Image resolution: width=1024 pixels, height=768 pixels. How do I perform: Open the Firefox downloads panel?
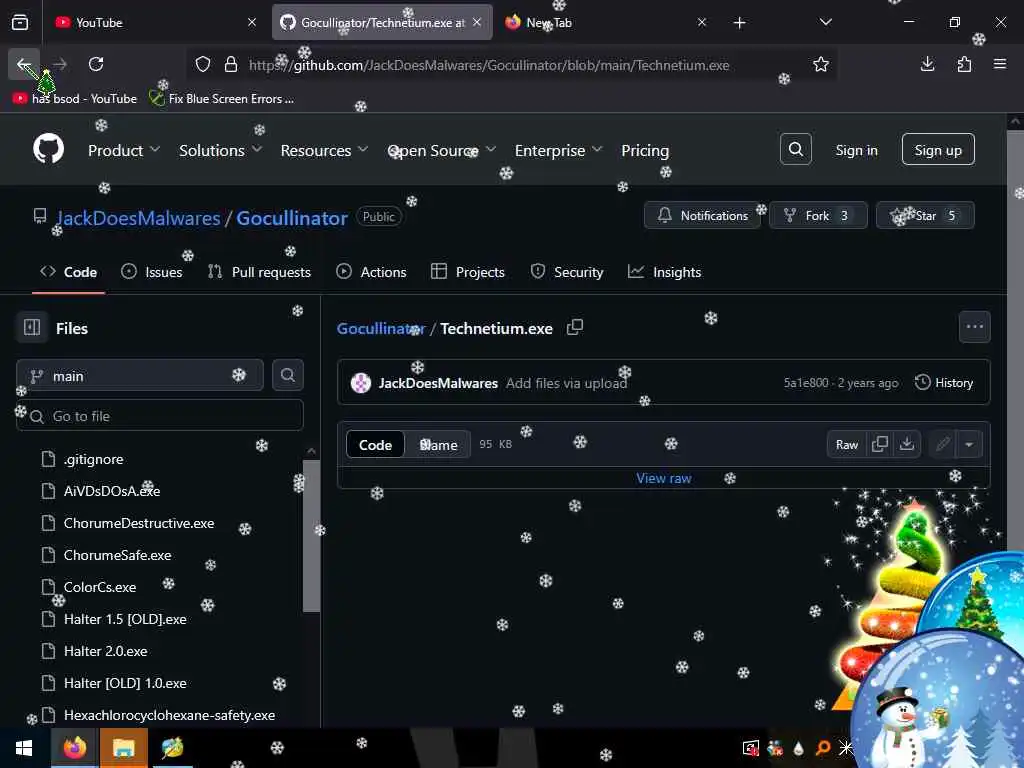(x=927, y=64)
